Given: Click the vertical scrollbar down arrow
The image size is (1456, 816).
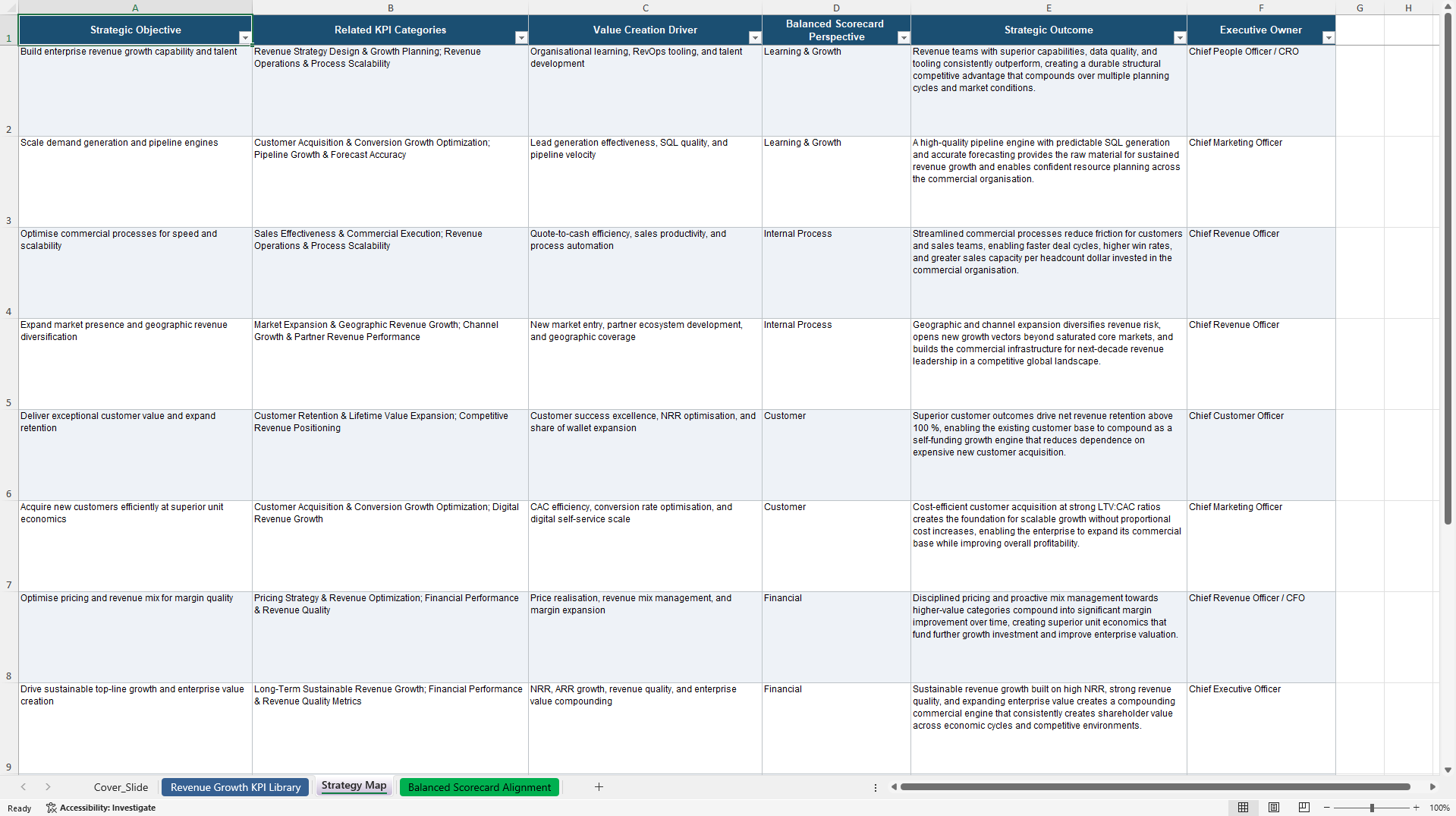Looking at the screenshot, I should coord(1448,770).
